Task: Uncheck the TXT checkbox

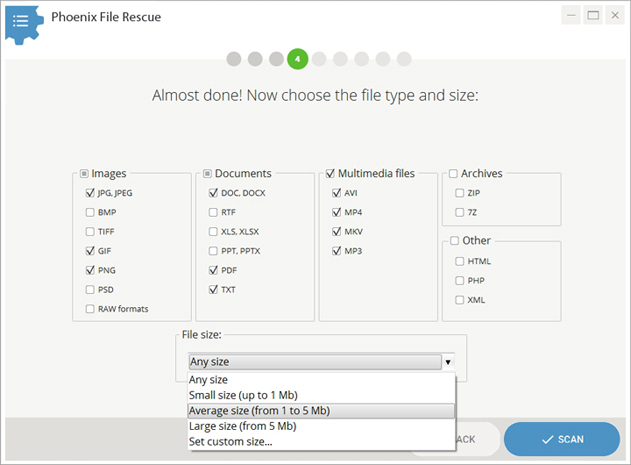Action: pos(213,289)
